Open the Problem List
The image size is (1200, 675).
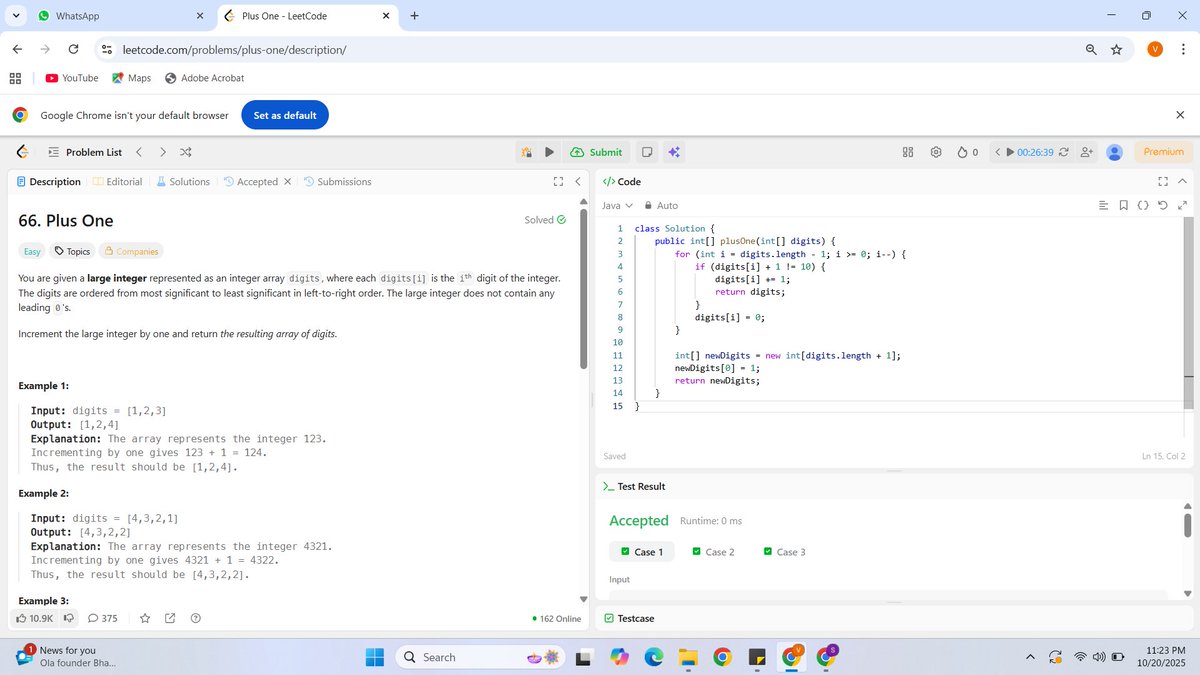85,152
